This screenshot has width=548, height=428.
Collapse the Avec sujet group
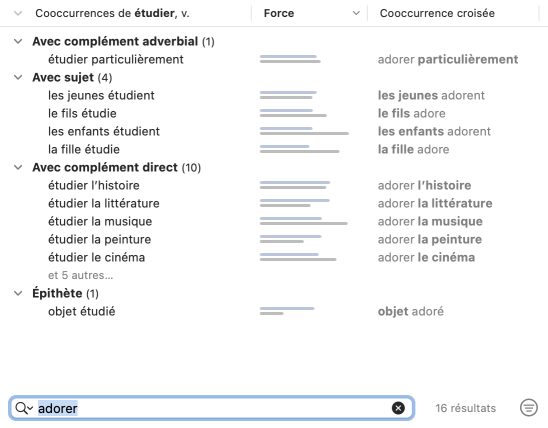click(18, 78)
